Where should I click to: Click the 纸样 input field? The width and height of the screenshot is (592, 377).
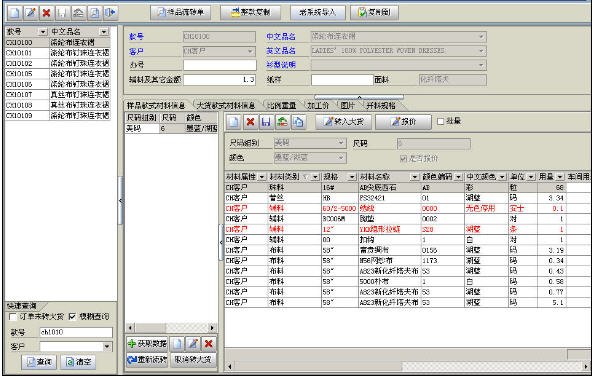tap(342, 80)
